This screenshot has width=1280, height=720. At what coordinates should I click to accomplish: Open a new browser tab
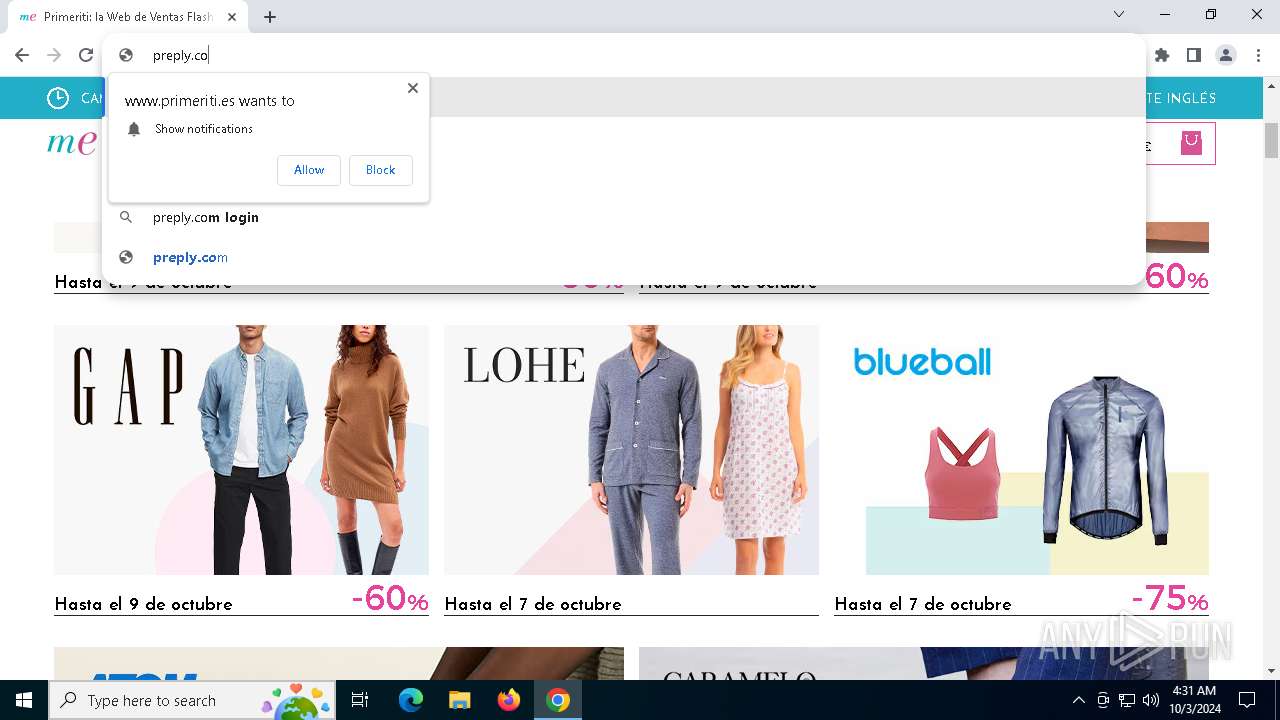270,17
